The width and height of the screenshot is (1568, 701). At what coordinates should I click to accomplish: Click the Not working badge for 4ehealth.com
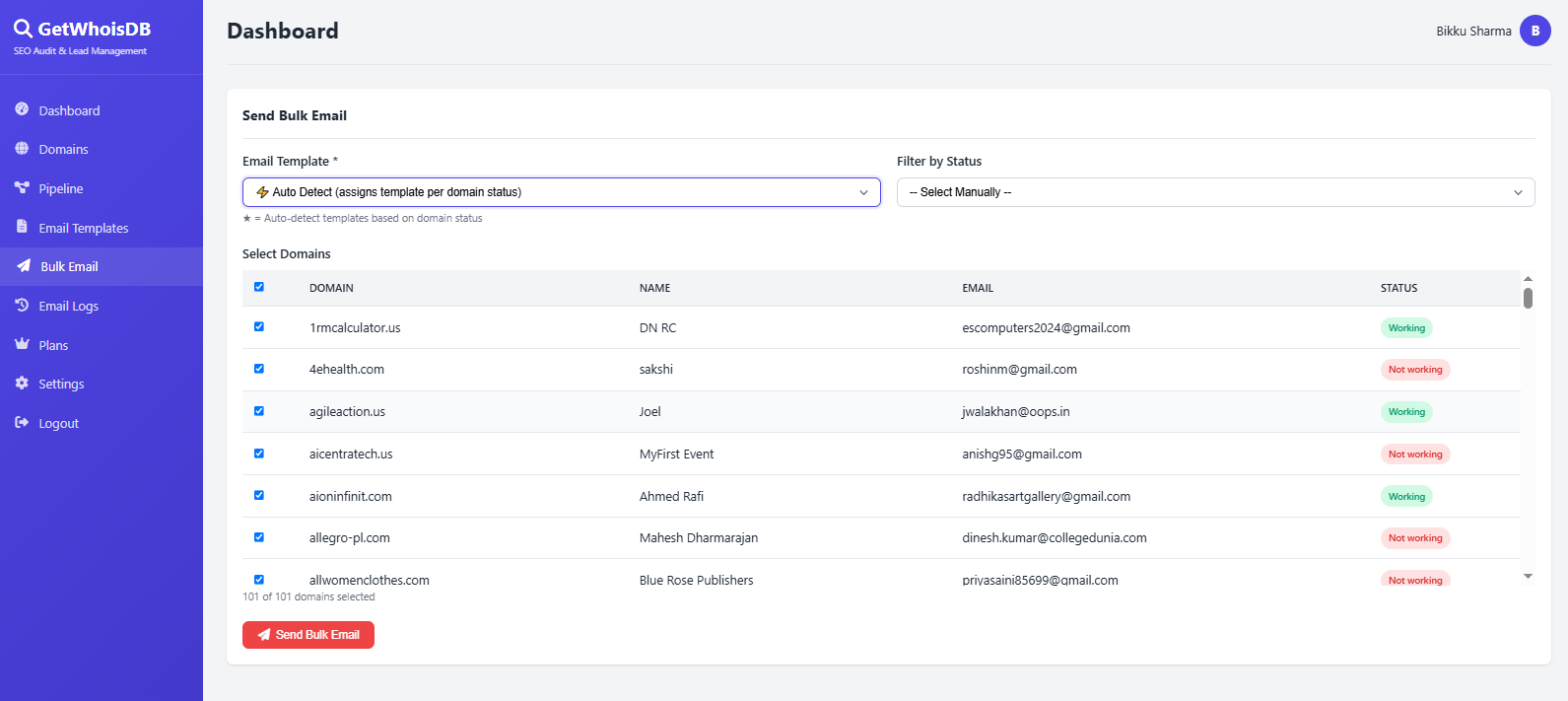[x=1415, y=370]
